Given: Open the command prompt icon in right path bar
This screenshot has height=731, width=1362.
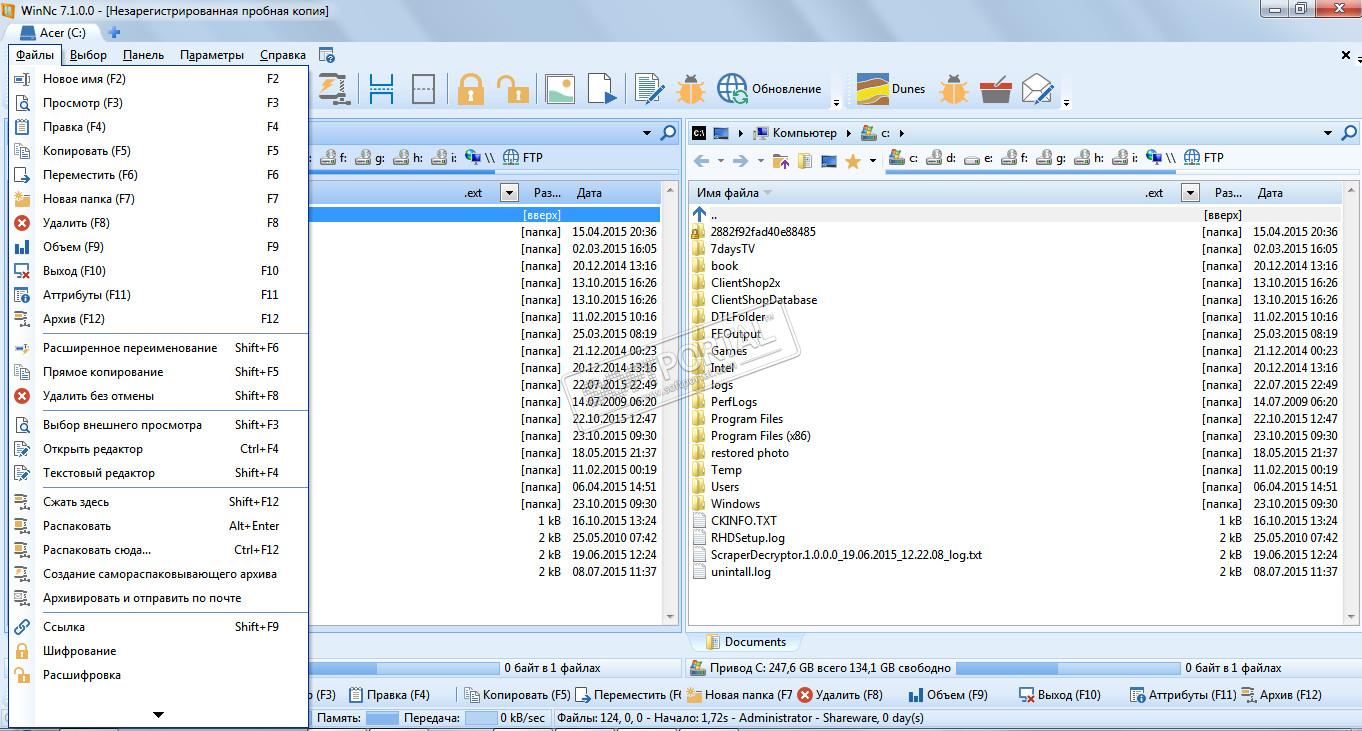Looking at the screenshot, I should pos(699,133).
